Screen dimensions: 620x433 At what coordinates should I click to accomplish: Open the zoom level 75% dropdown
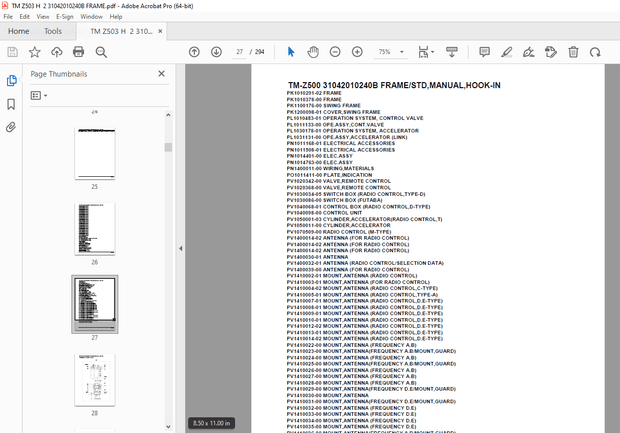(390, 52)
